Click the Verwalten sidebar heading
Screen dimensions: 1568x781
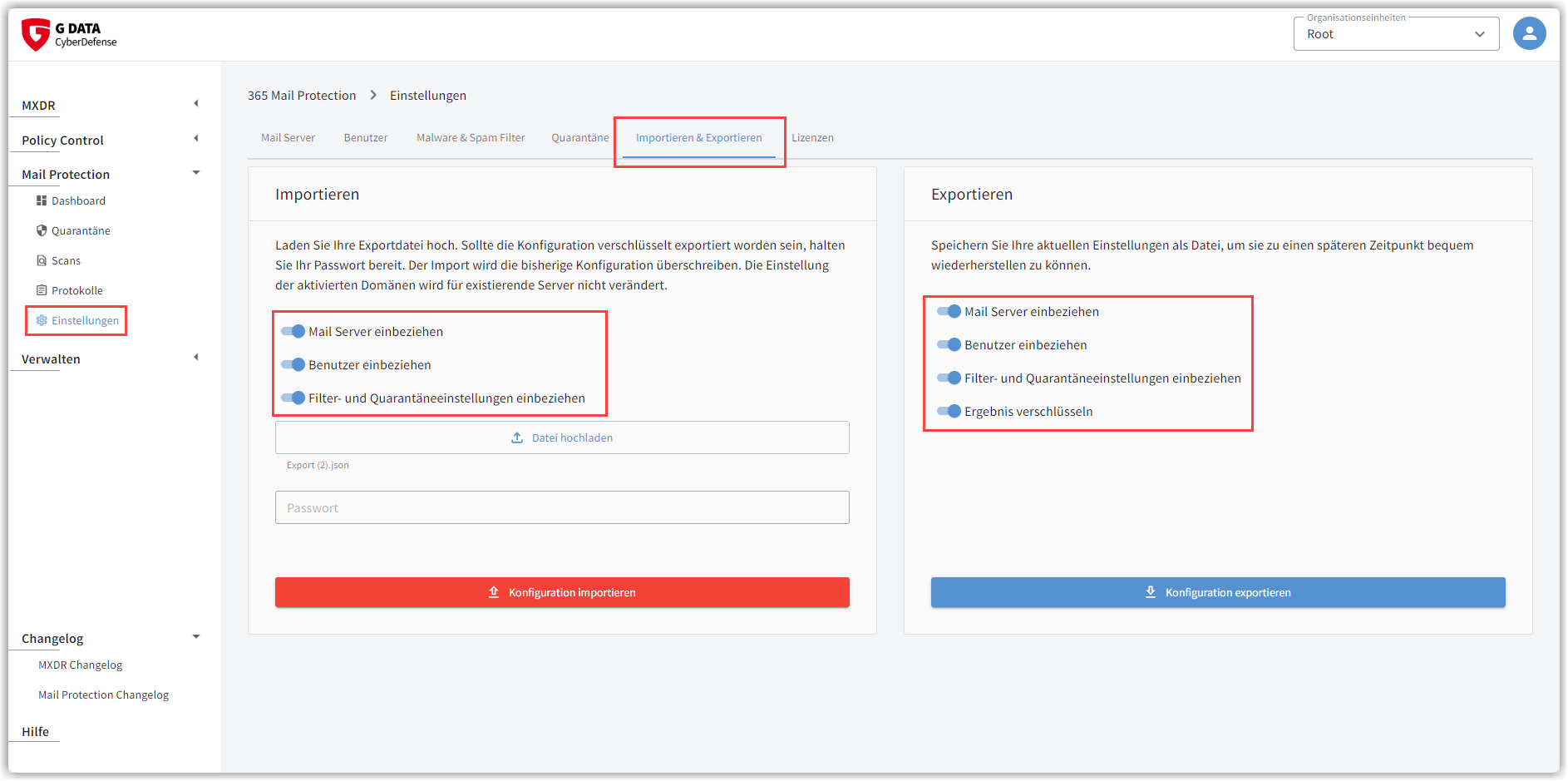click(x=51, y=359)
